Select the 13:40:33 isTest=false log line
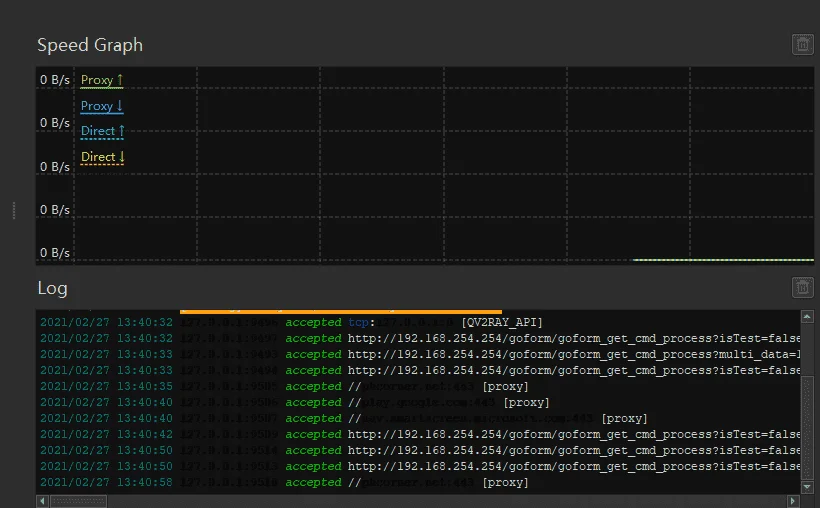Screen dimensions: 820x508 click(418, 370)
